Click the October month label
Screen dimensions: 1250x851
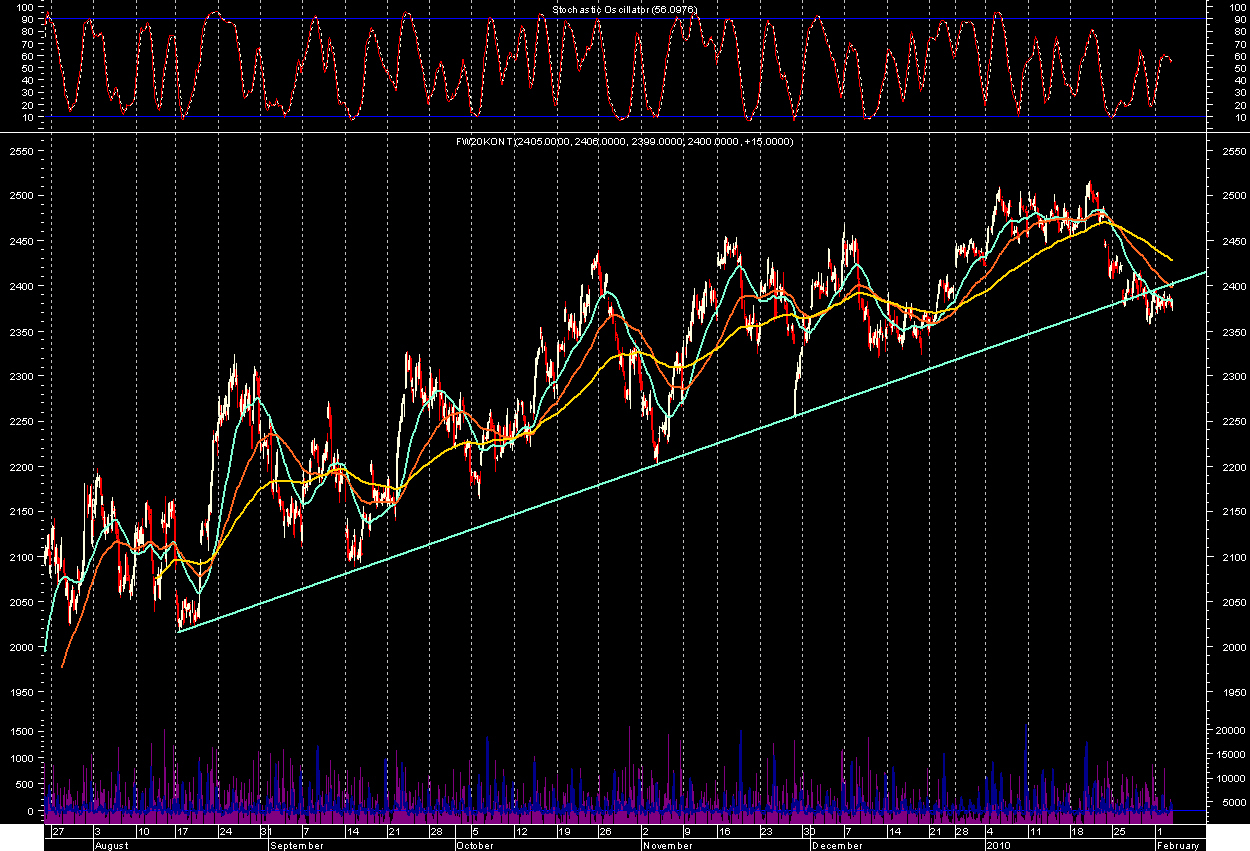(475, 845)
